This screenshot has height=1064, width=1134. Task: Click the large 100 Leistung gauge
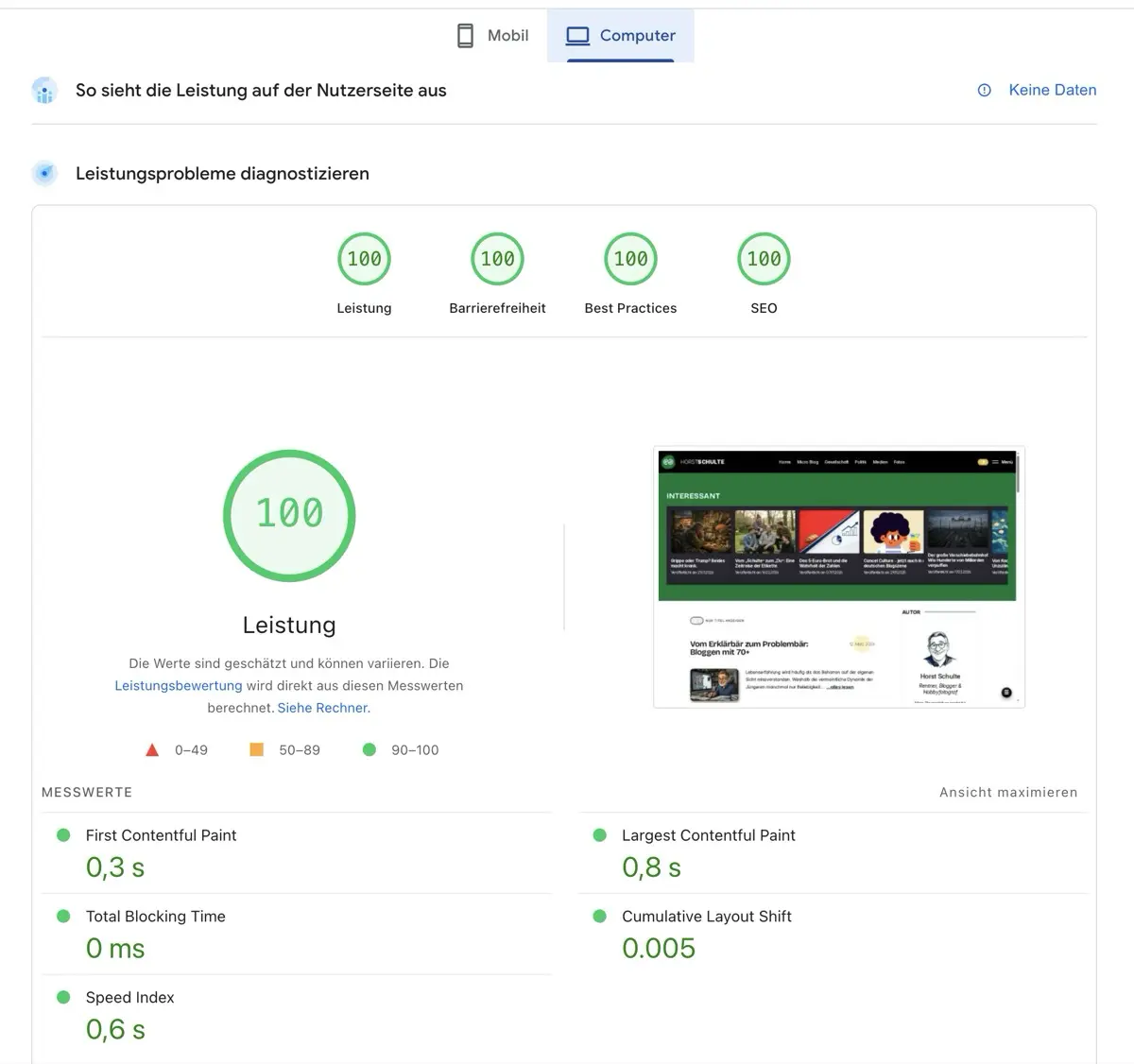pos(289,515)
